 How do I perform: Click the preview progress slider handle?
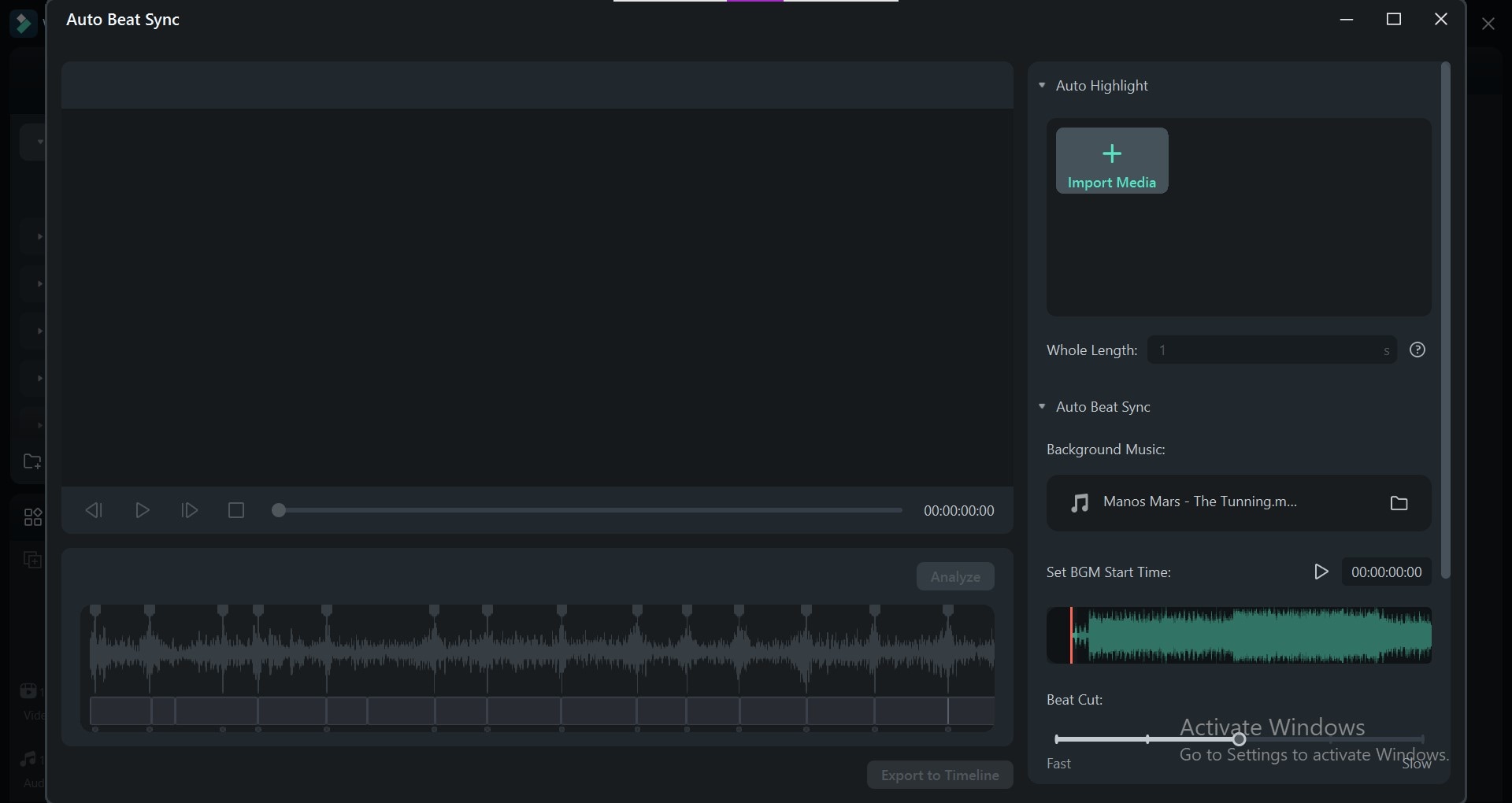[278, 510]
